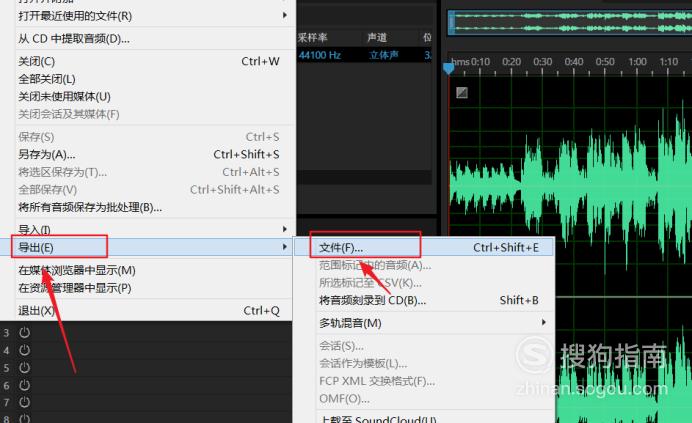Viewport: 692px width, 423px height.
Task: Click arrow beside 打开最近使用的文件(R)
Action: click(285, 15)
